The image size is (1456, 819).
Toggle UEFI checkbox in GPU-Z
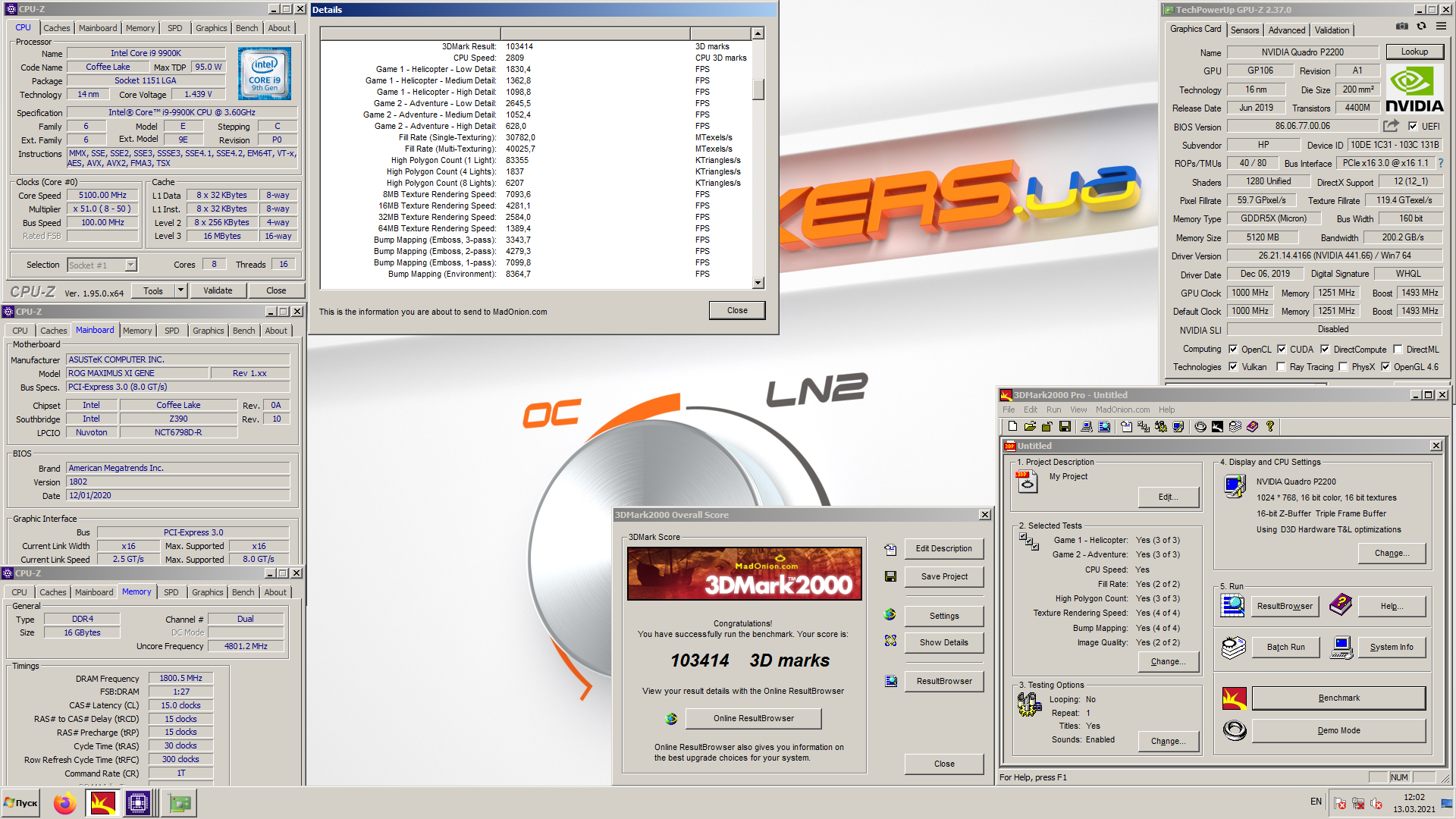(1413, 126)
